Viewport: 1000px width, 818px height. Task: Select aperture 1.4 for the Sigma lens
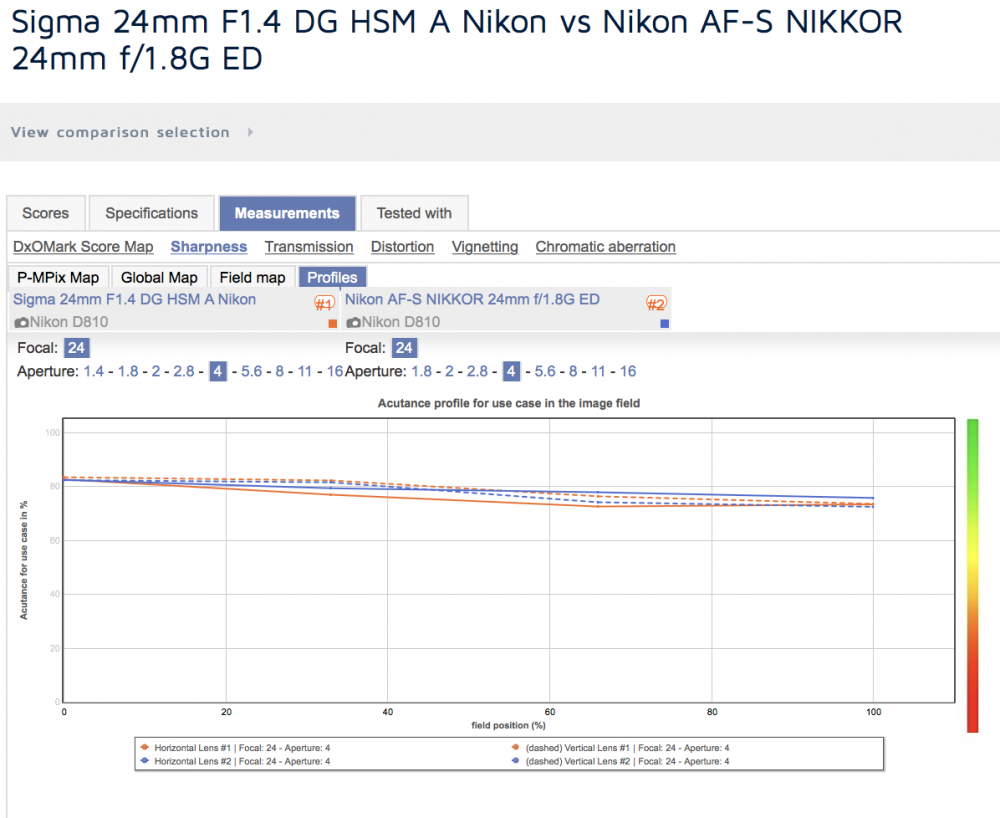[94, 371]
